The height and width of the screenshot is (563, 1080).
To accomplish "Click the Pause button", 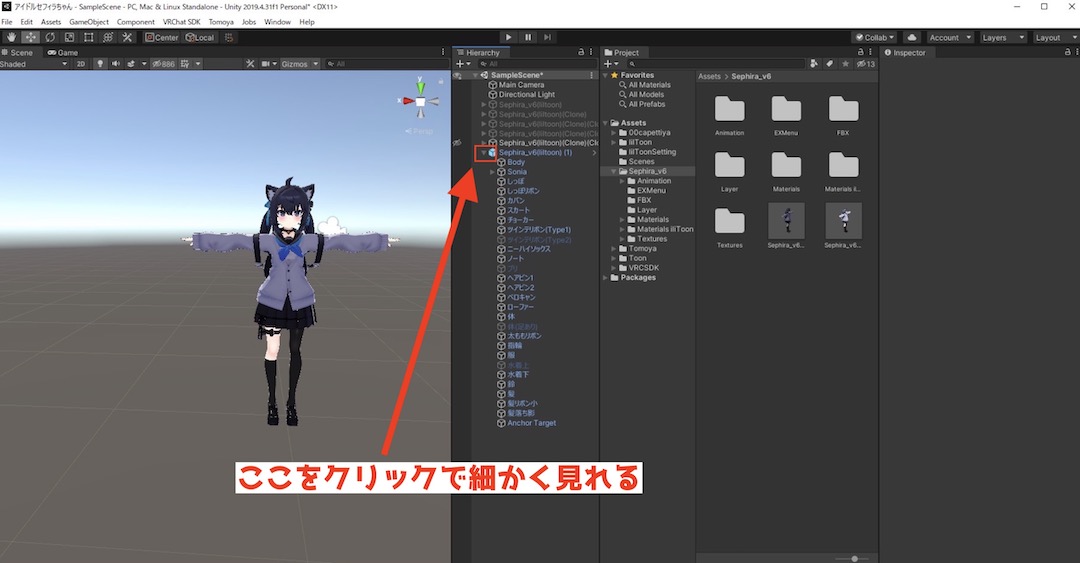I will [x=528, y=37].
